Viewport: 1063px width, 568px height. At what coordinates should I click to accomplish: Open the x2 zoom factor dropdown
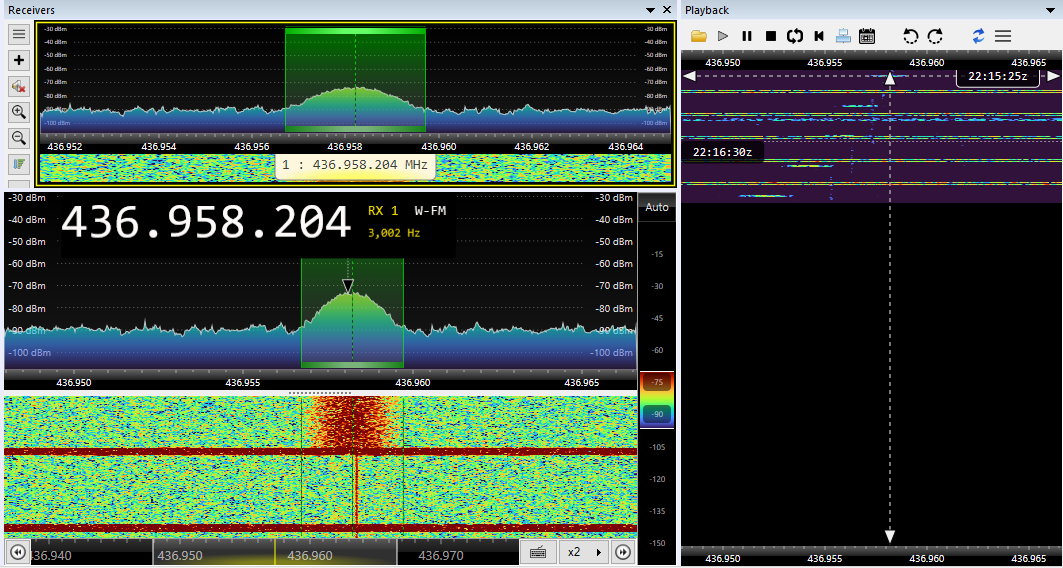584,552
